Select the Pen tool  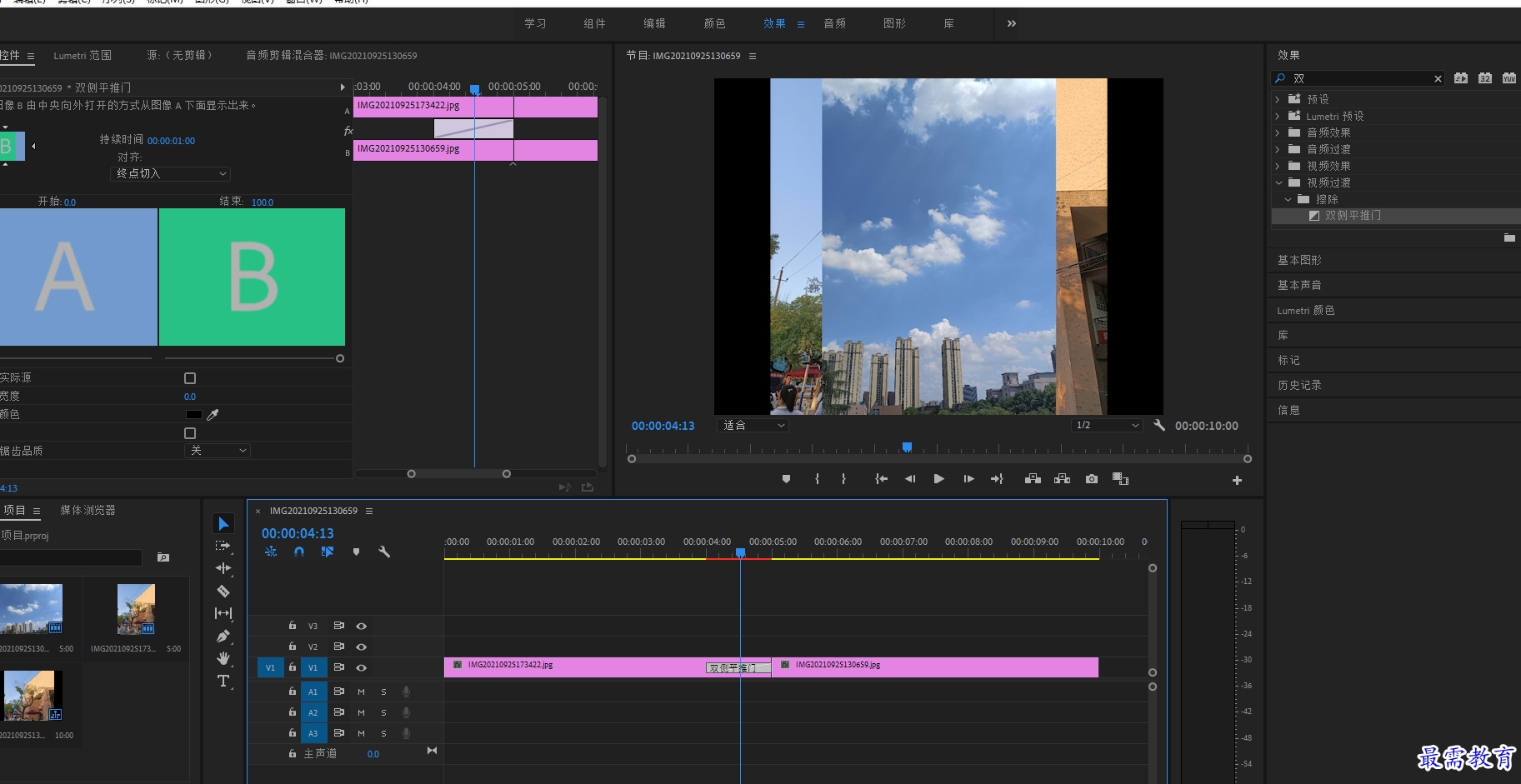(x=223, y=636)
